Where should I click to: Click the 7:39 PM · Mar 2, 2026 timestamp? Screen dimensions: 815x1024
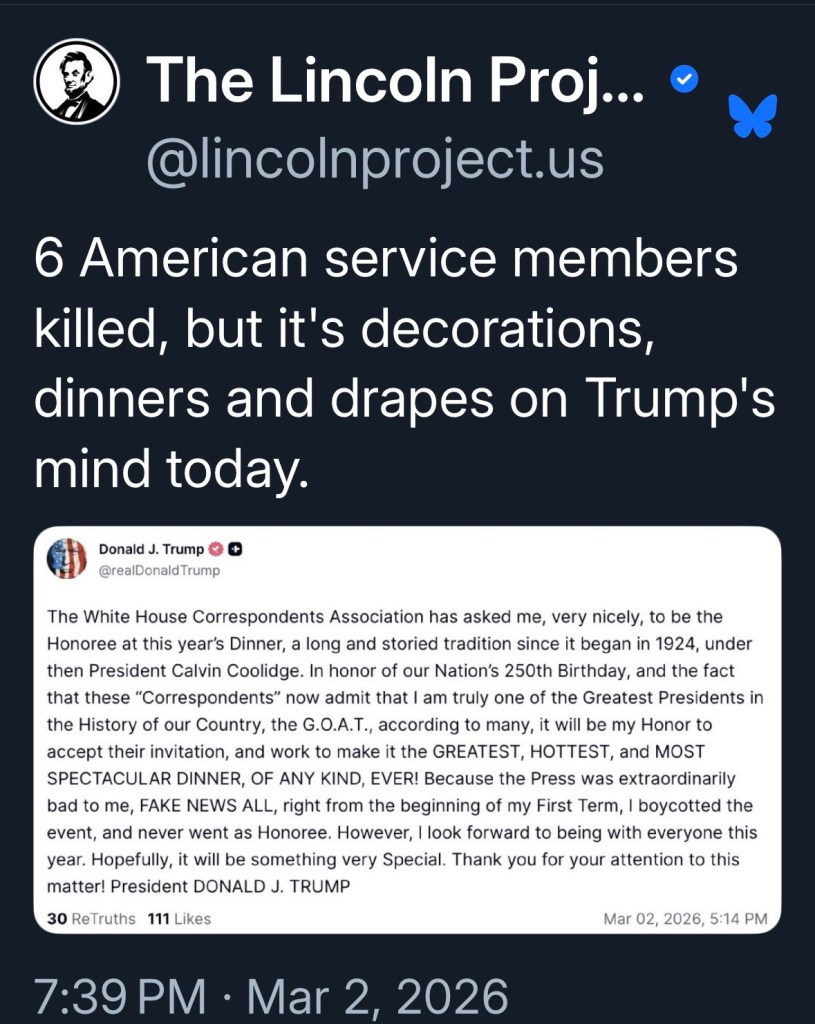[270, 997]
